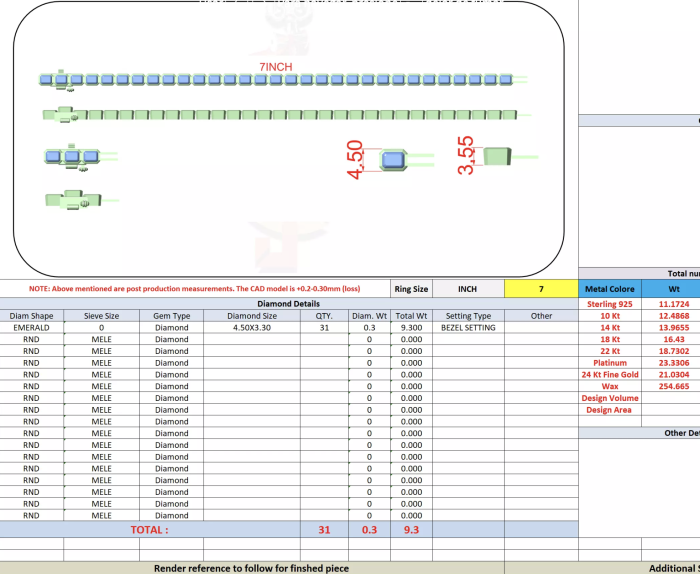Image resolution: width=700 pixels, height=574 pixels.
Task: Select the three-stone clasp detail drawing
Action: point(75,156)
